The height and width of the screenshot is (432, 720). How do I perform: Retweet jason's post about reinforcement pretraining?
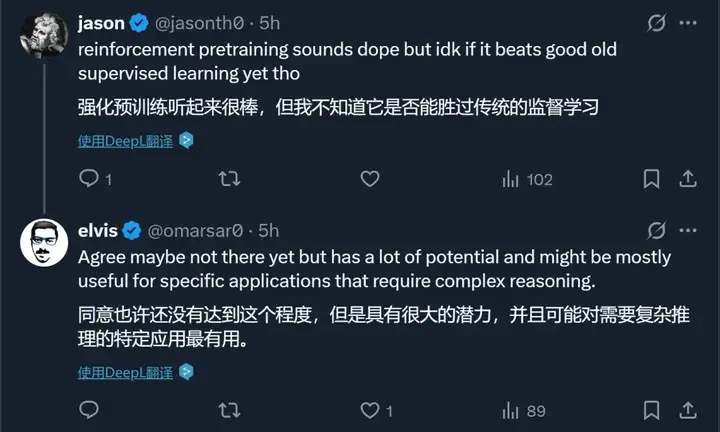point(229,179)
